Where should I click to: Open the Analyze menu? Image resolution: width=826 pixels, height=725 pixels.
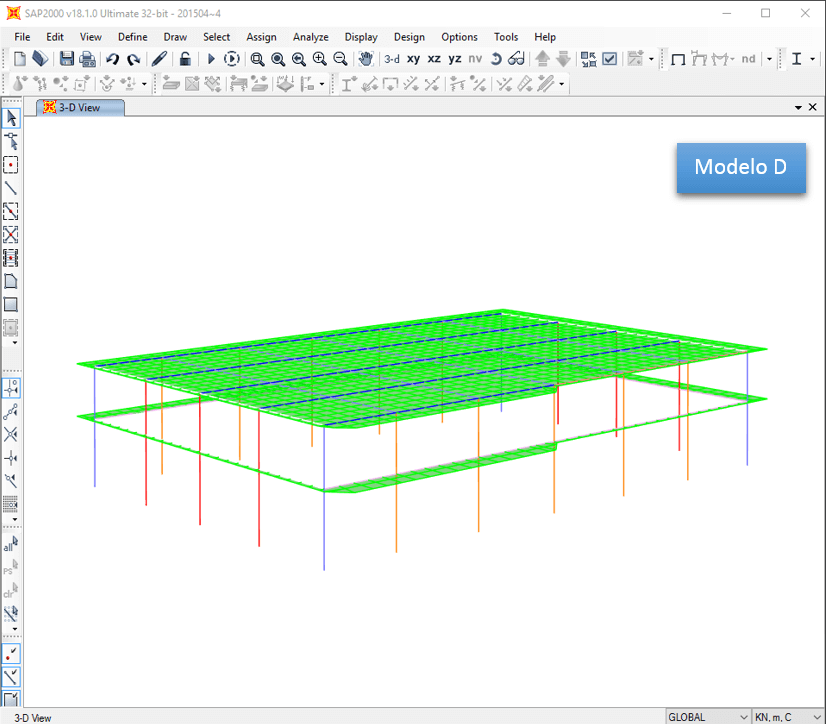coord(310,36)
